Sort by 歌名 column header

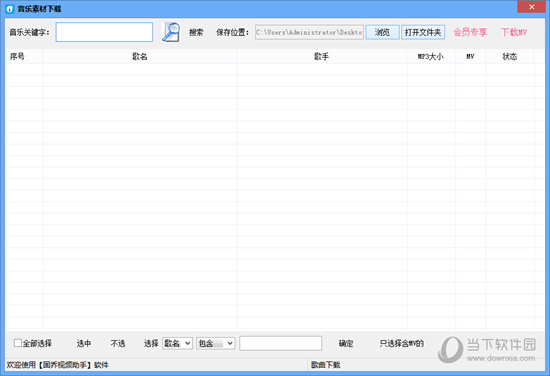pos(140,56)
